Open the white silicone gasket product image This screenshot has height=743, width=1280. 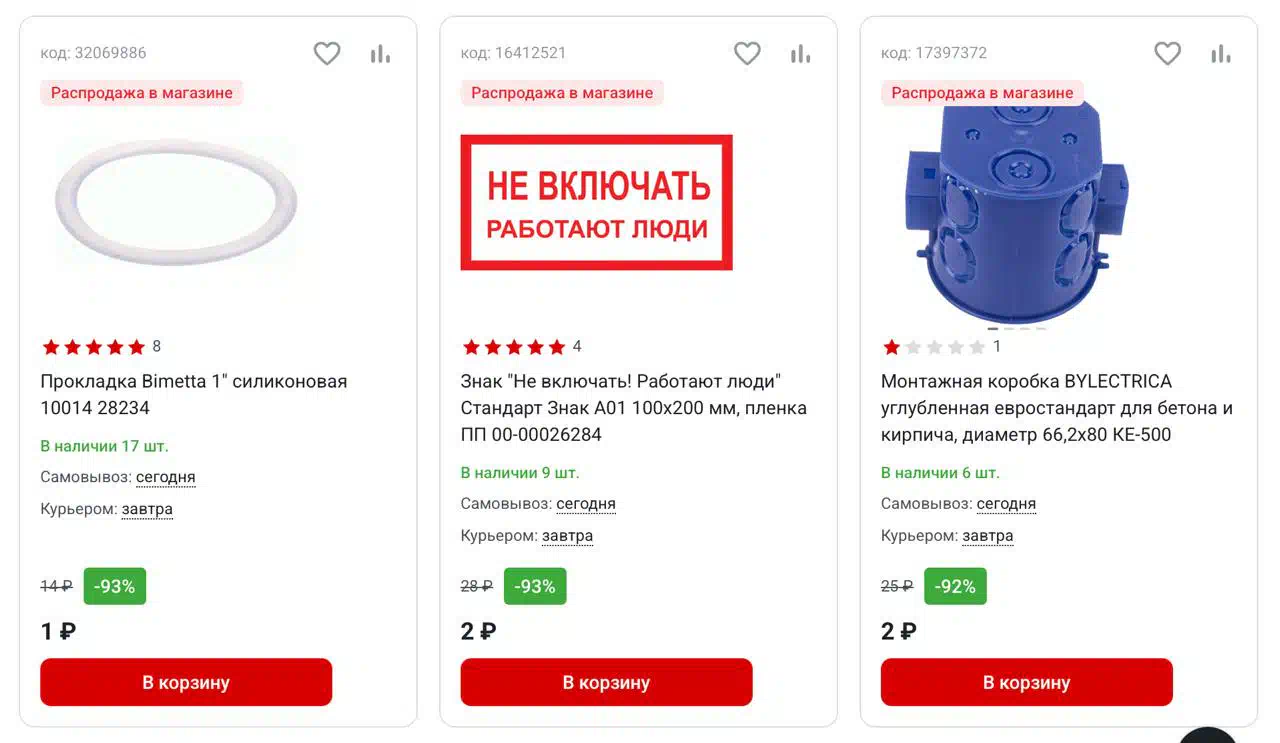coord(176,203)
